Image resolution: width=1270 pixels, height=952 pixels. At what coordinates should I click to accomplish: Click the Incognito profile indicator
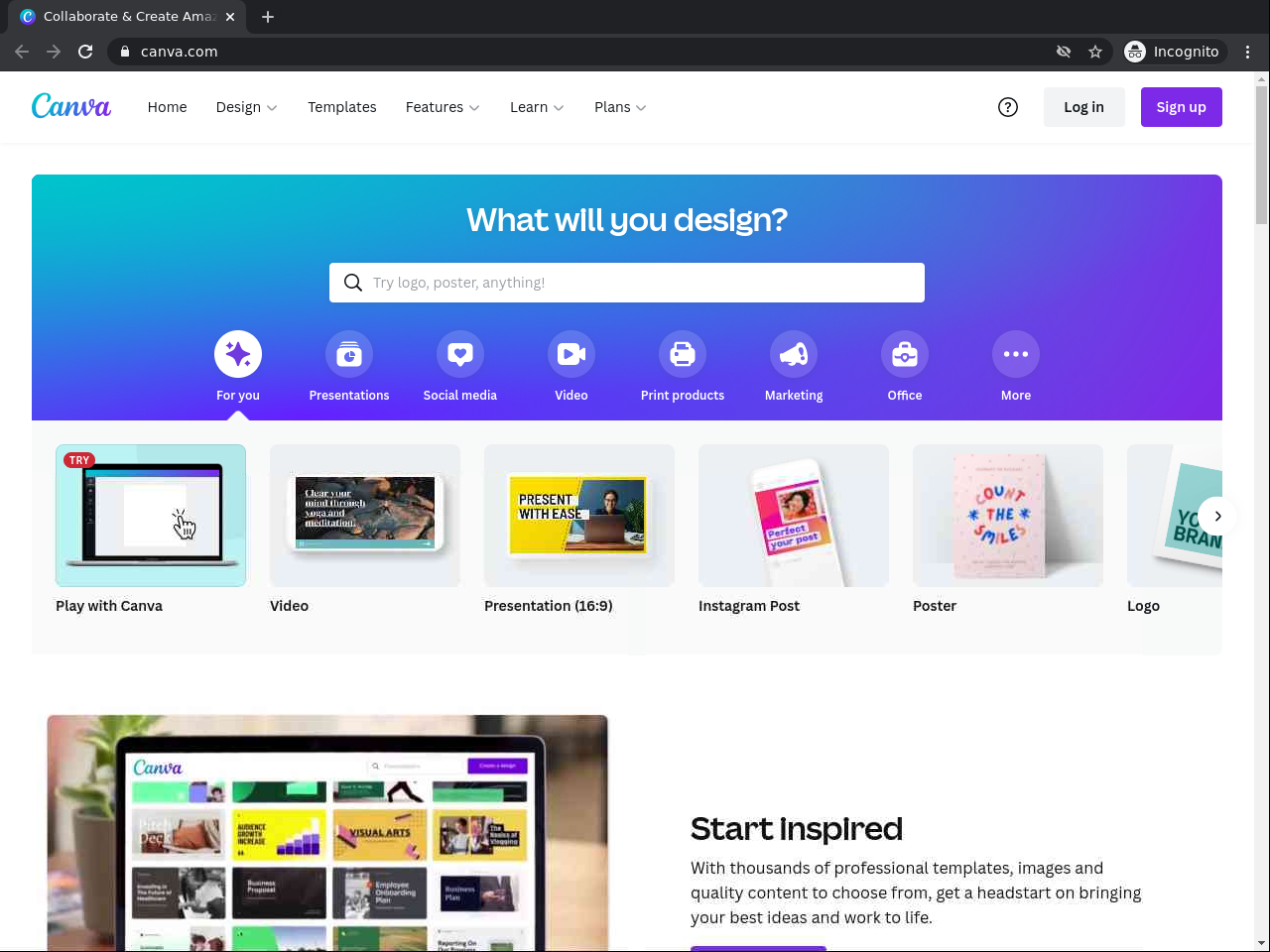coord(1175,52)
